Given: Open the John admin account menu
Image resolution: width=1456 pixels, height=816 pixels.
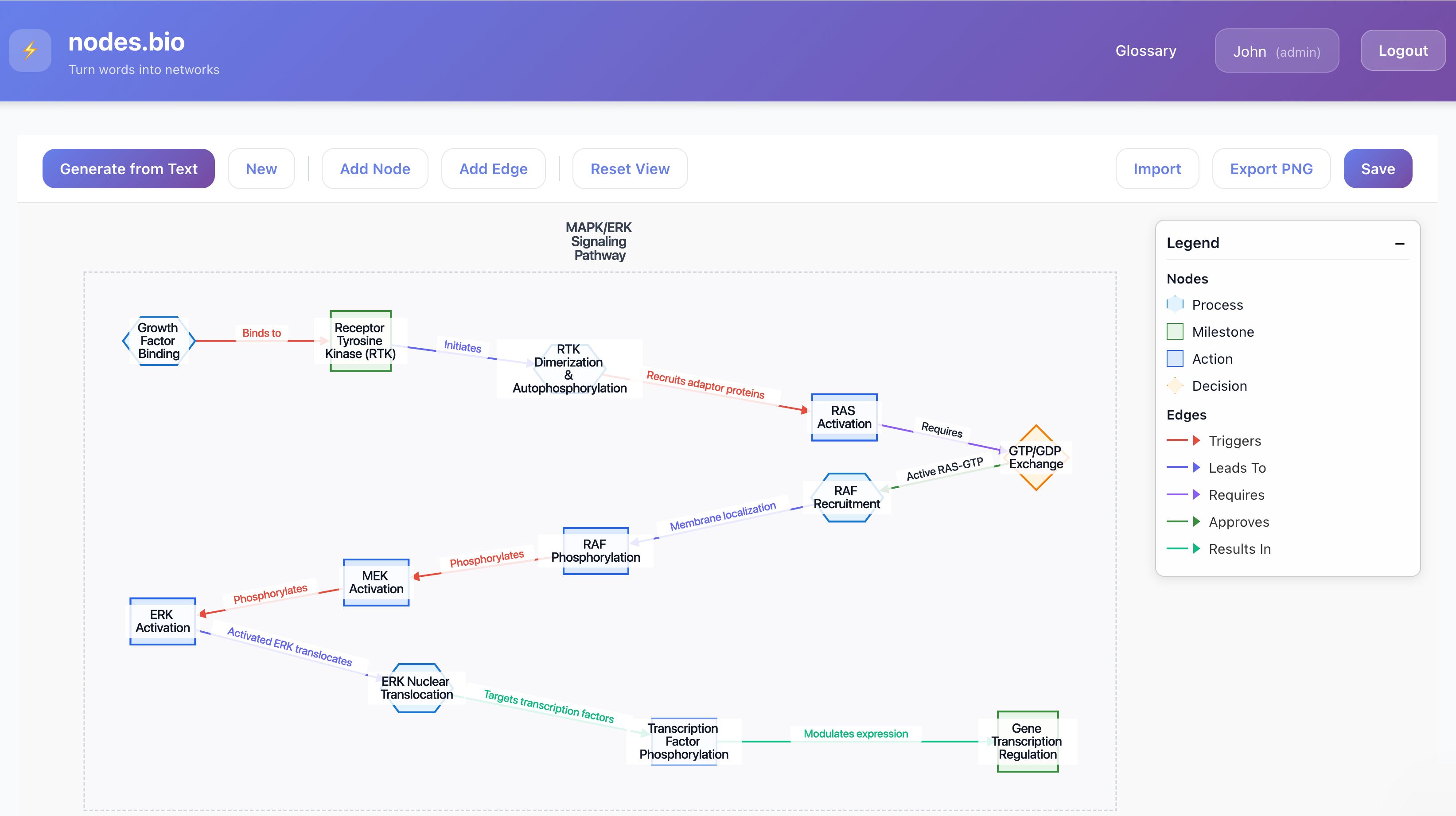Looking at the screenshot, I should (x=1276, y=51).
